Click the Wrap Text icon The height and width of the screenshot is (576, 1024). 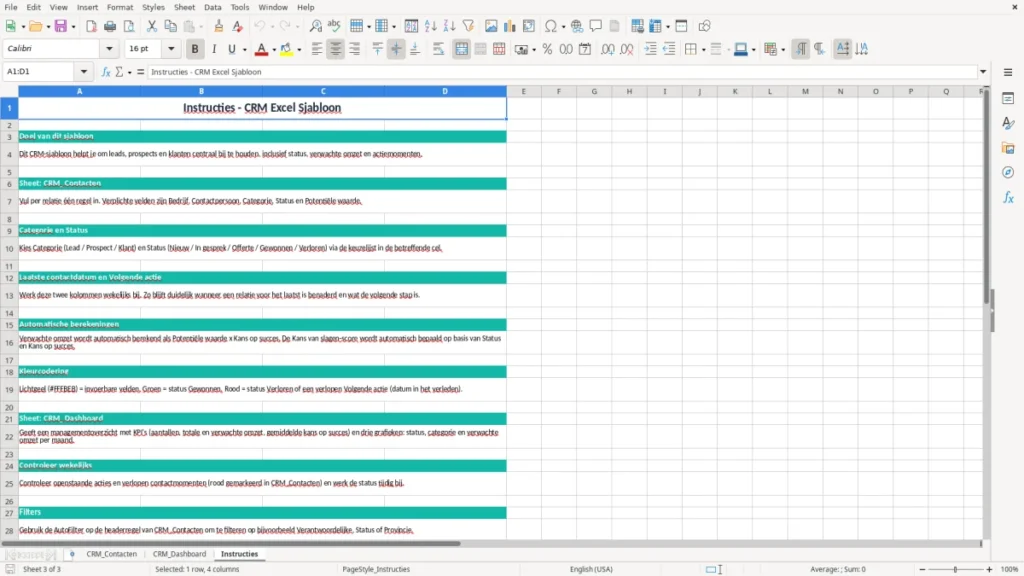(x=438, y=49)
